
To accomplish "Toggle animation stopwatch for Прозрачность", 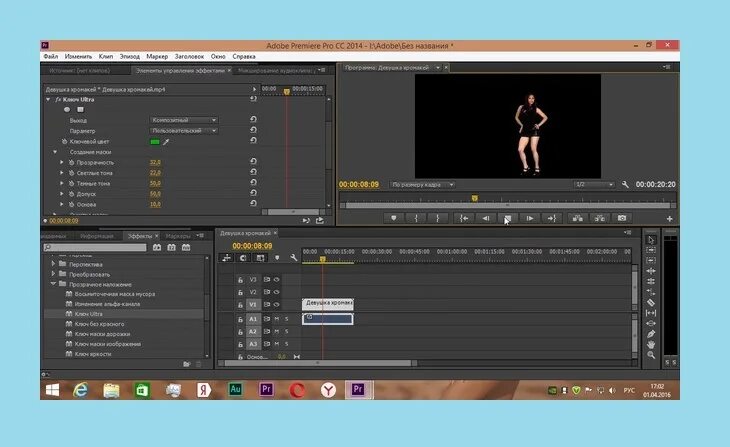I will [x=72, y=163].
